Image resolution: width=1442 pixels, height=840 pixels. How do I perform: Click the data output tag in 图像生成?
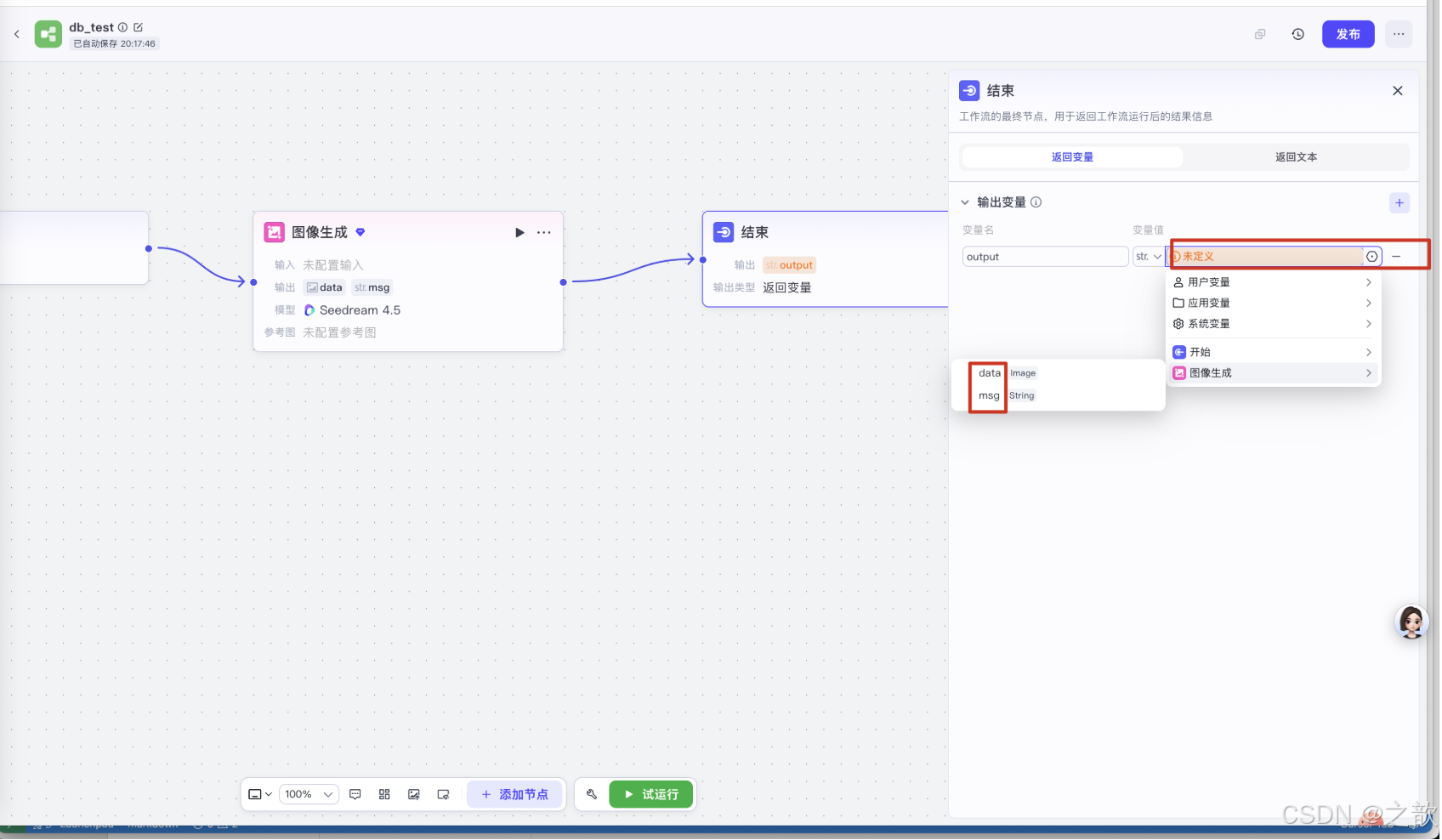point(324,287)
